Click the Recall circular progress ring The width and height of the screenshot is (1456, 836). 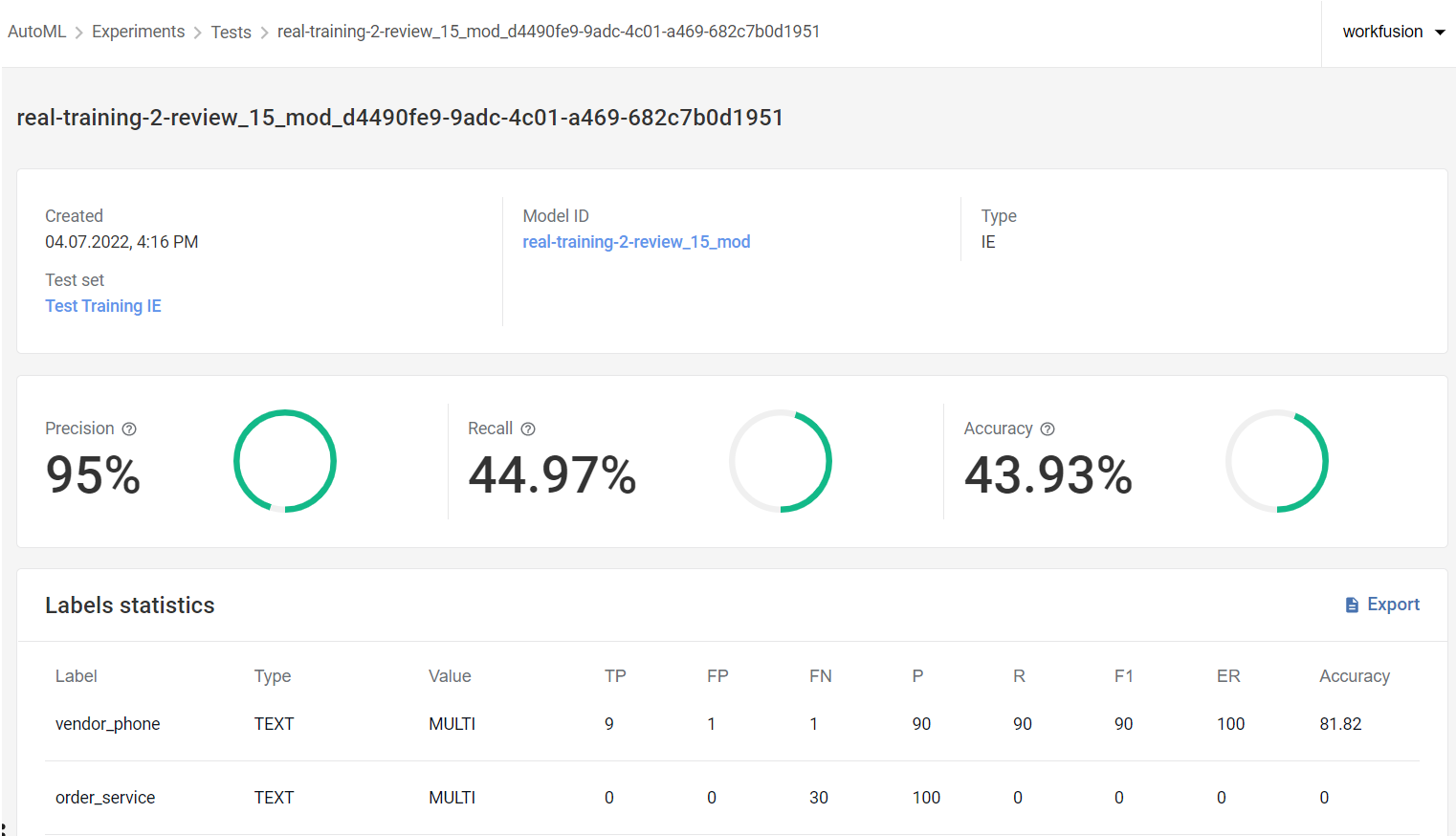[x=781, y=461]
